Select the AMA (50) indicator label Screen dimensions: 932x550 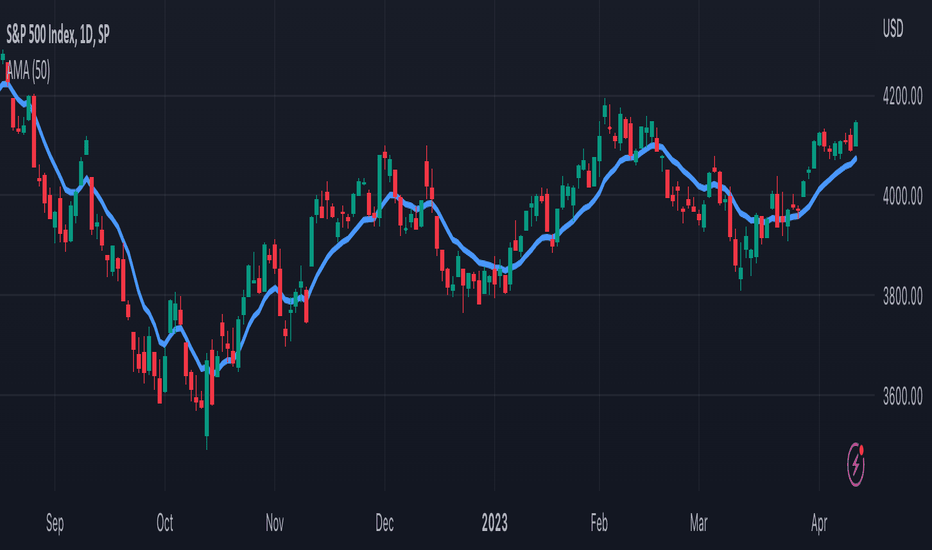pos(28,71)
